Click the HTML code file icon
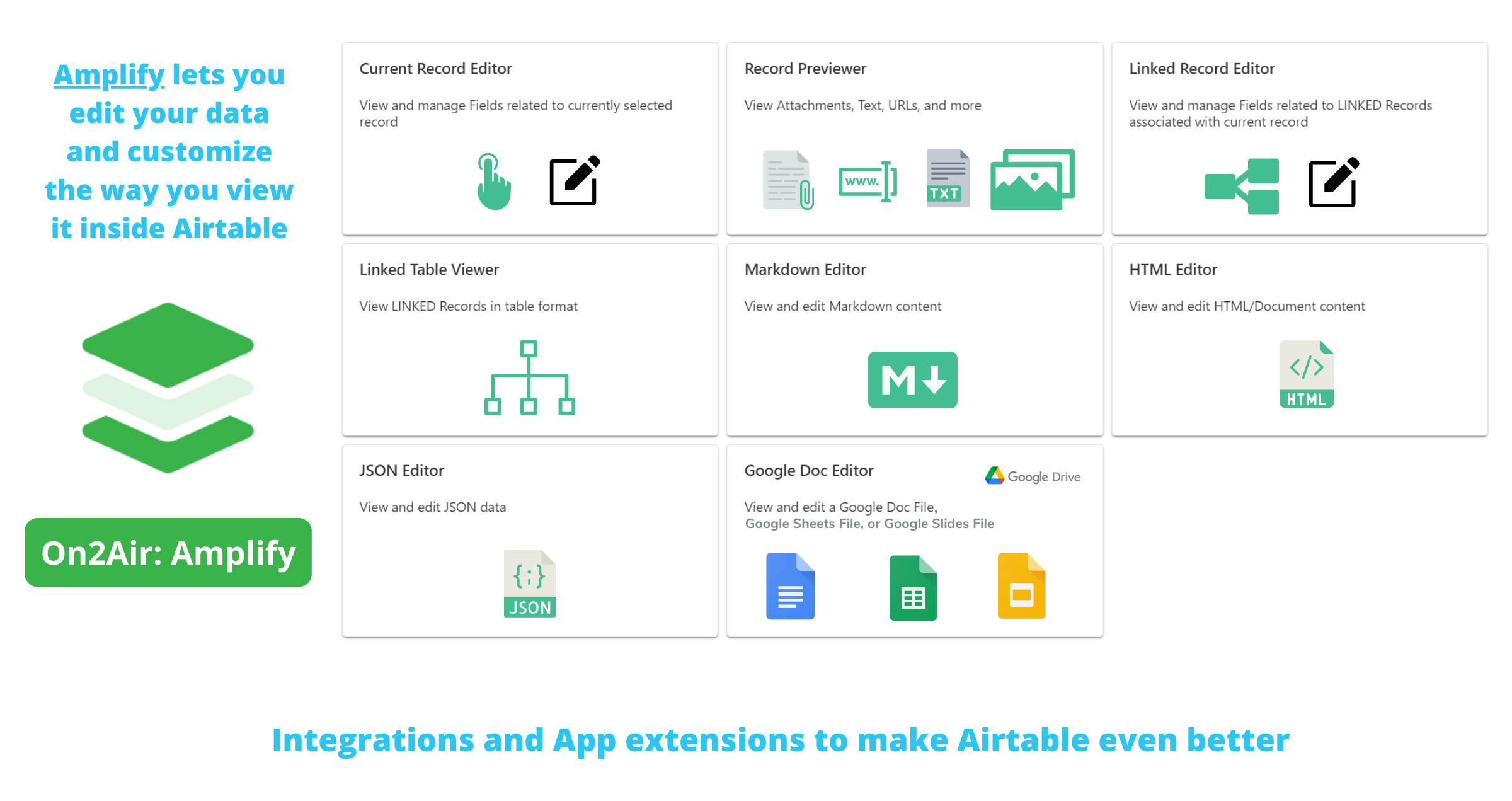The width and height of the screenshot is (1512, 801). (x=1306, y=374)
